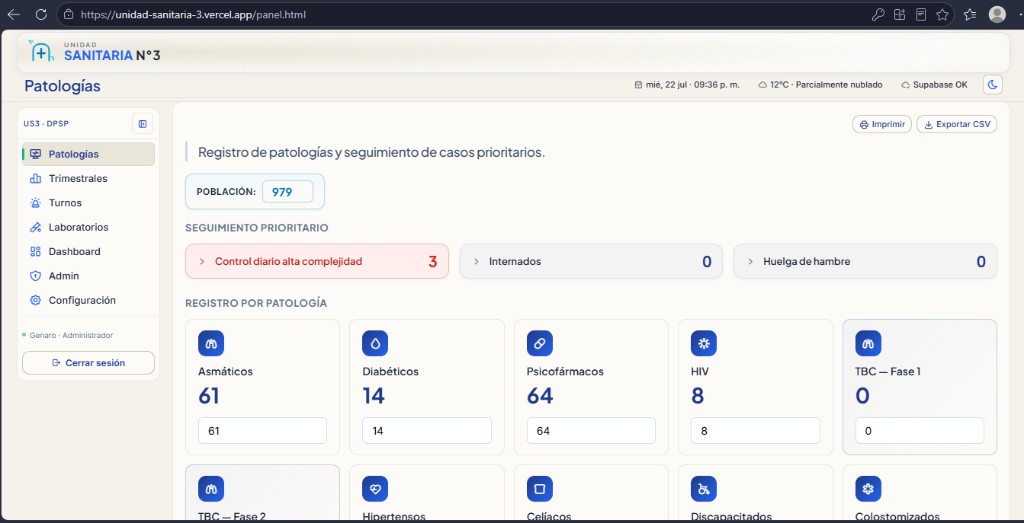Click the TBC — Fase 1 lungs icon

point(869,343)
